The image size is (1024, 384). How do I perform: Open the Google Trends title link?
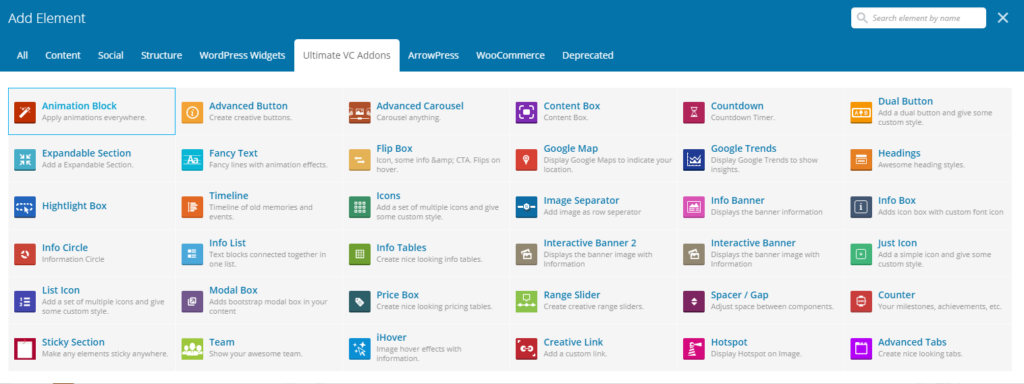click(743, 148)
